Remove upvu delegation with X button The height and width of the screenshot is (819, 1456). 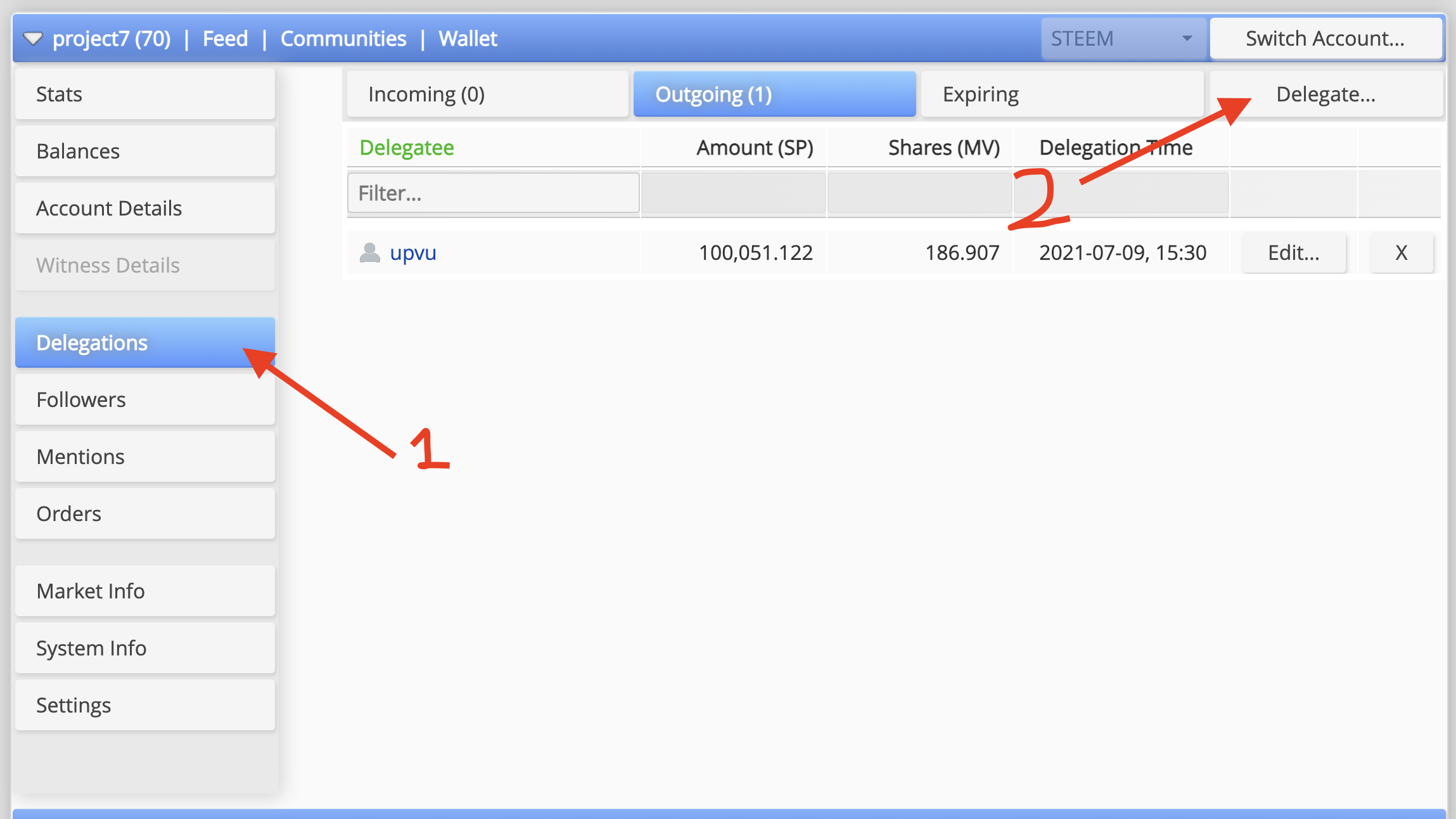tap(1401, 253)
